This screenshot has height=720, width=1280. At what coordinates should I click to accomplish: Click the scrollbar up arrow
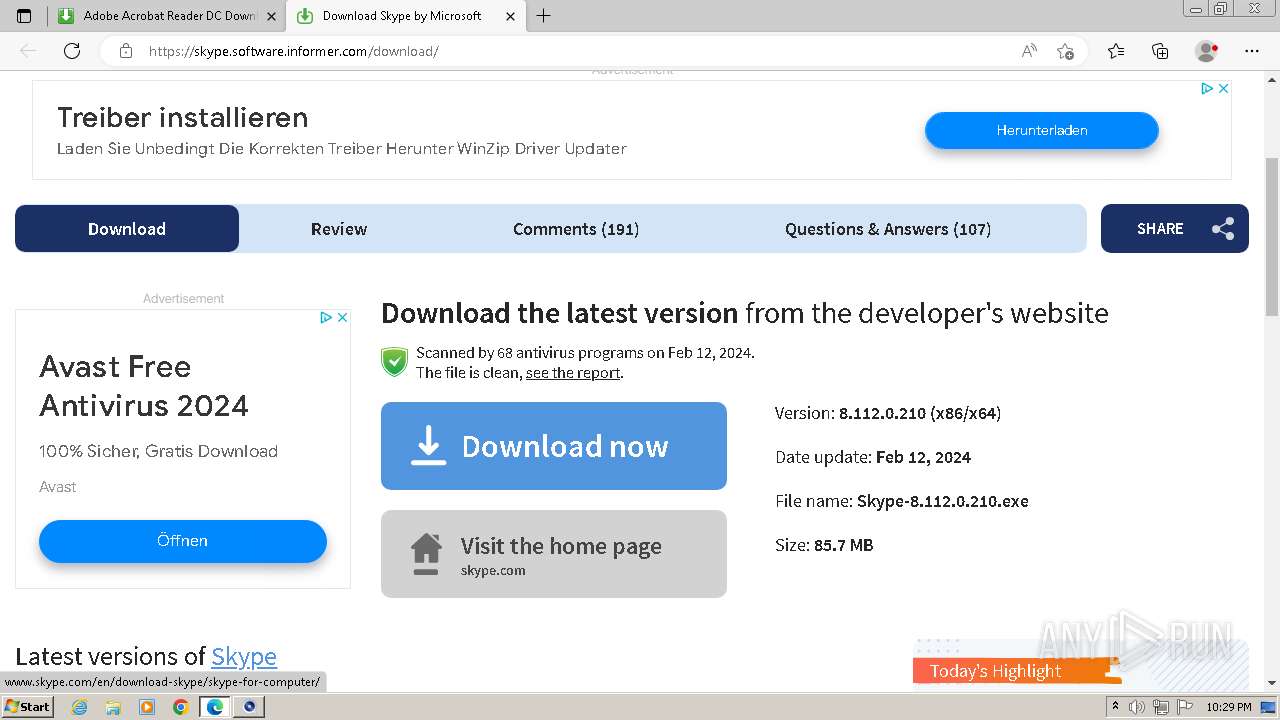pos(1272,78)
